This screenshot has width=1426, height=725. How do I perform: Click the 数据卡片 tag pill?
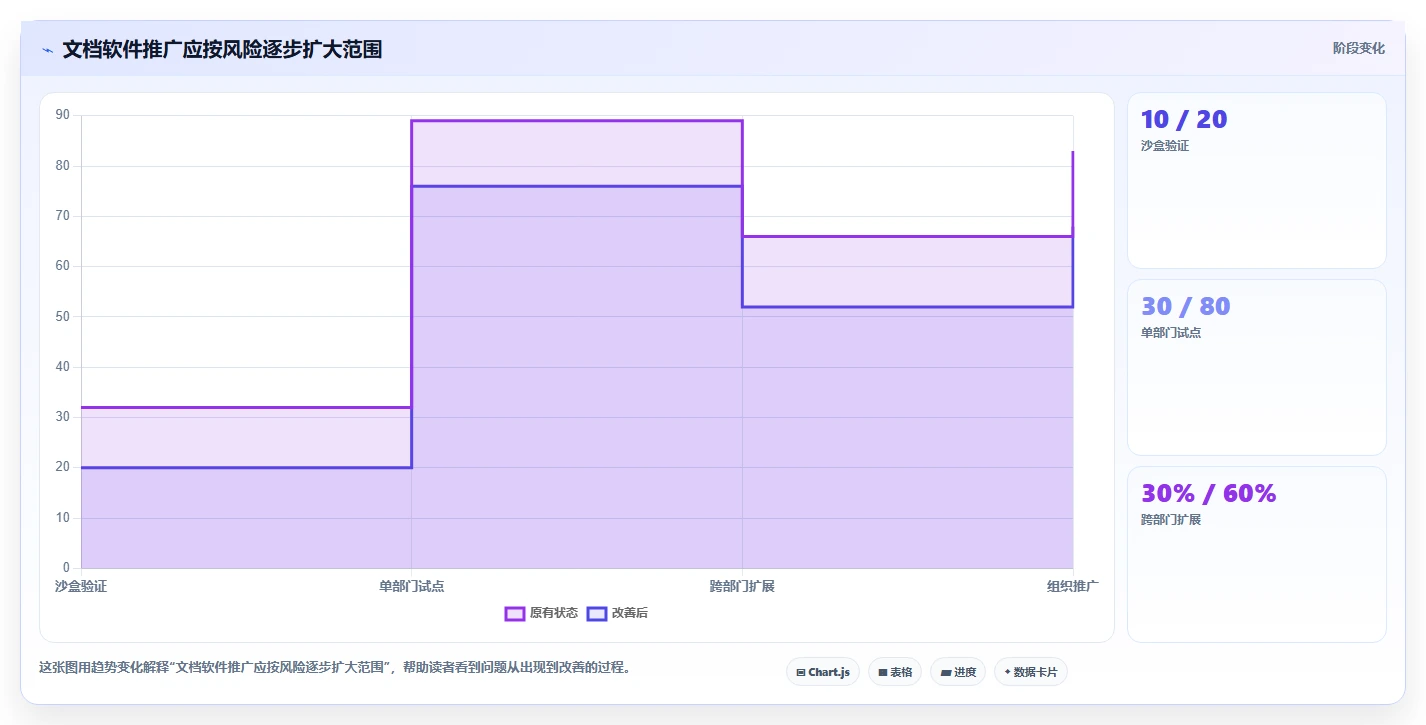pos(1031,672)
